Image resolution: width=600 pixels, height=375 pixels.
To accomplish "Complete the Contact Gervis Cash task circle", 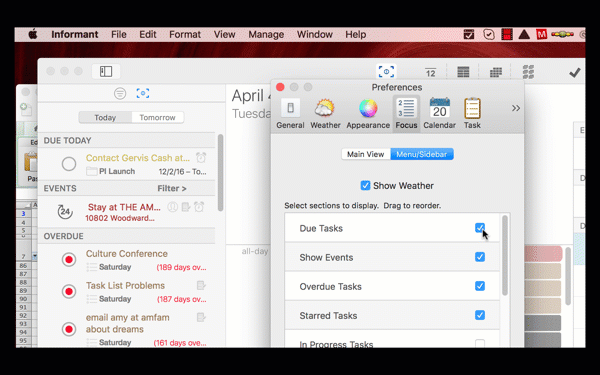I will (69, 164).
